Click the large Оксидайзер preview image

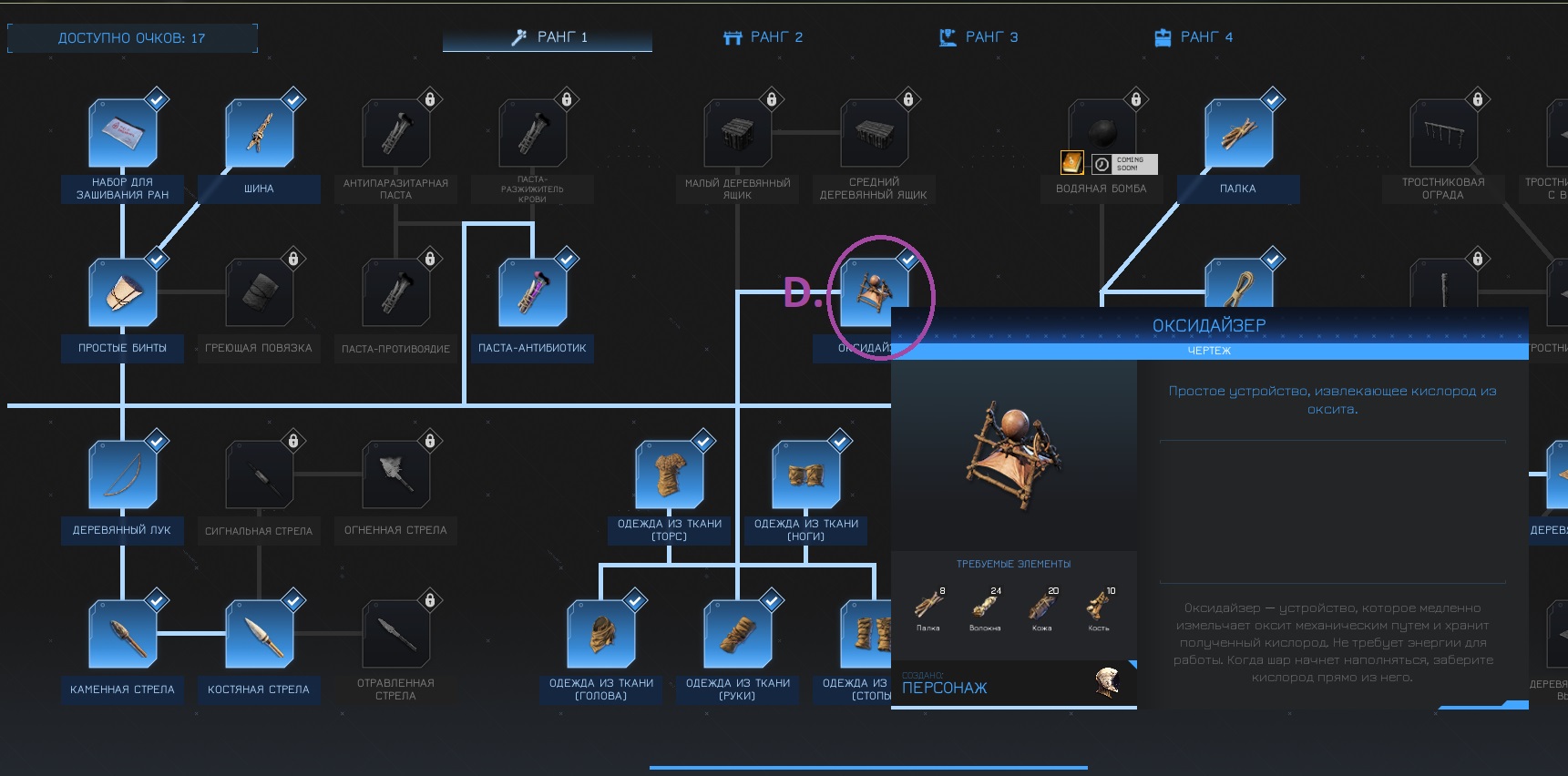click(1013, 453)
